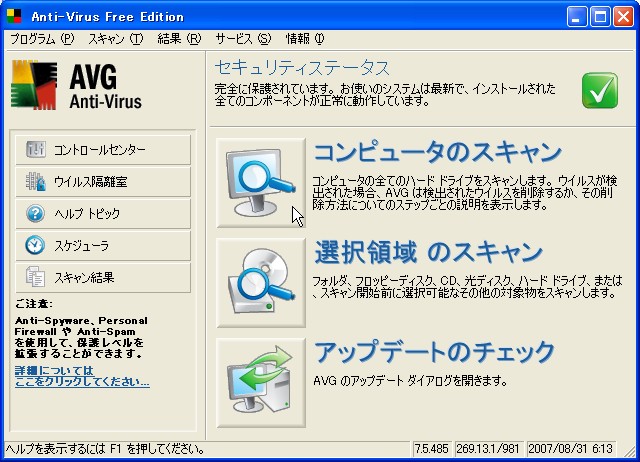Click the スキャン結果 documents icon
Image resolution: width=640 pixels, height=462 pixels.
click(36, 277)
